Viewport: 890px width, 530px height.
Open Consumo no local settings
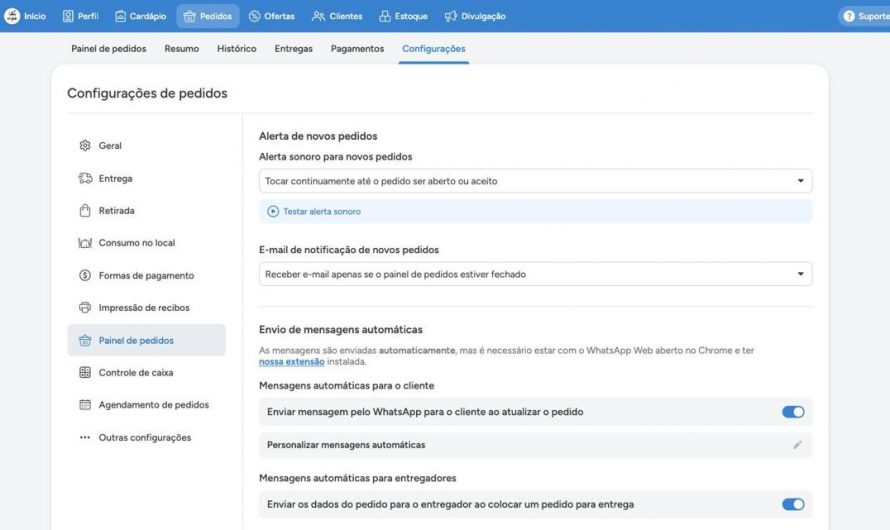pos(146,243)
